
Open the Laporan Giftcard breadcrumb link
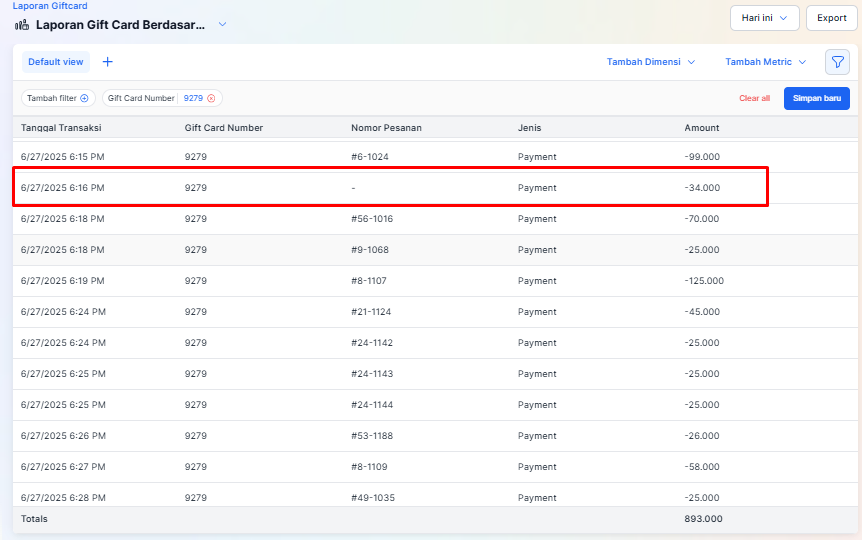click(x=50, y=5)
